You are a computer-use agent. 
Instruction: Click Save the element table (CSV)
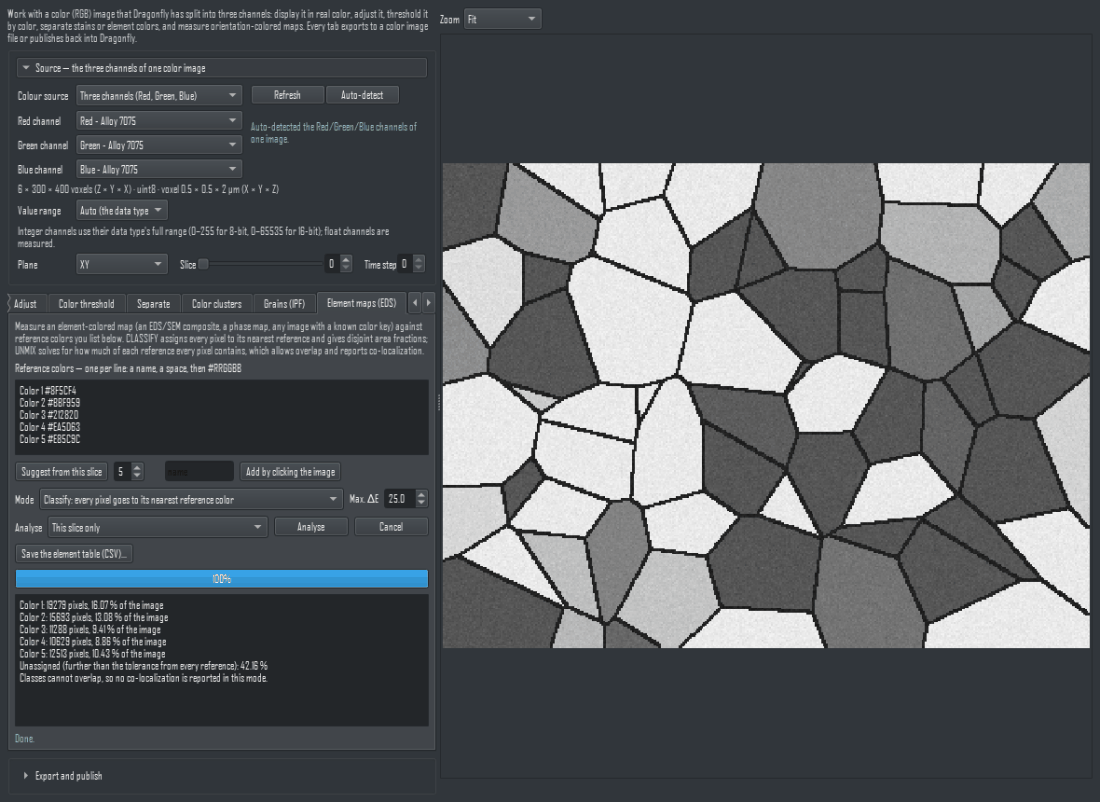click(74, 554)
